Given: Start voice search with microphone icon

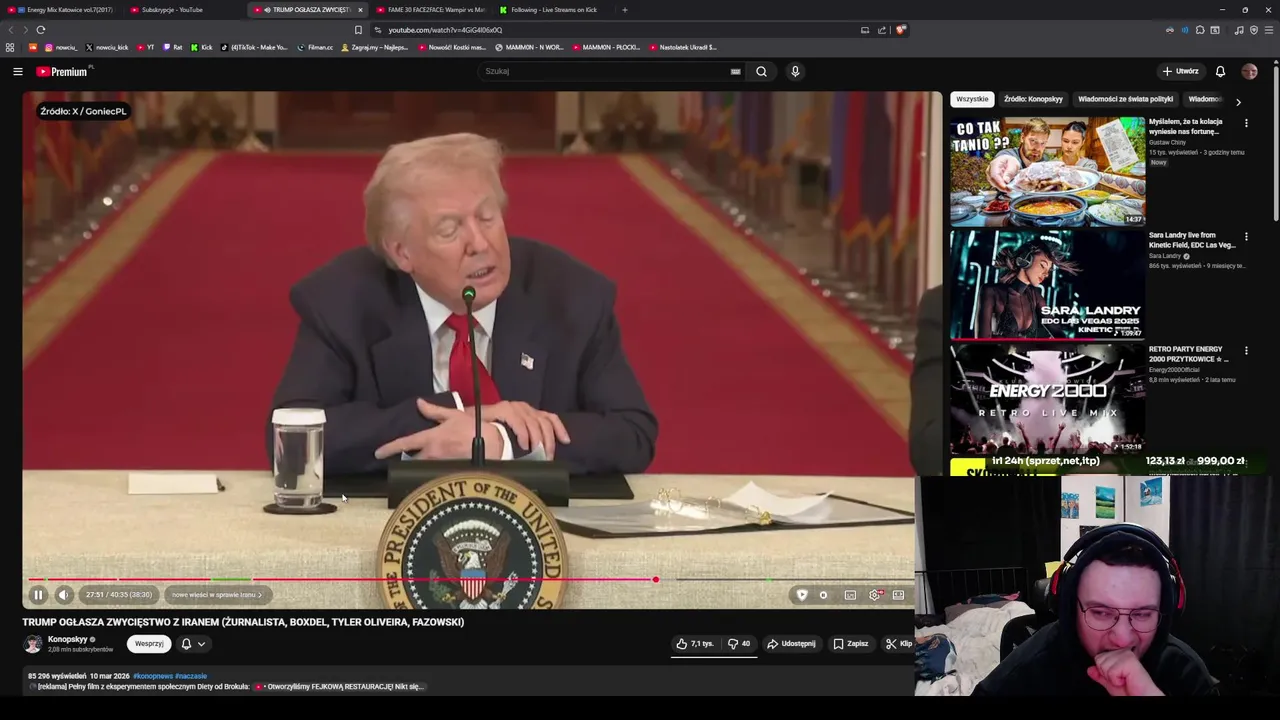Looking at the screenshot, I should pyautogui.click(x=795, y=71).
